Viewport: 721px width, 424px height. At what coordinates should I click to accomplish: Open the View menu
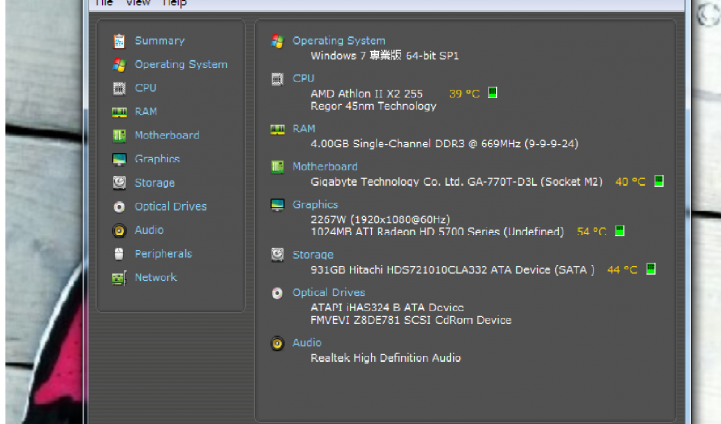pyautogui.click(x=138, y=3)
